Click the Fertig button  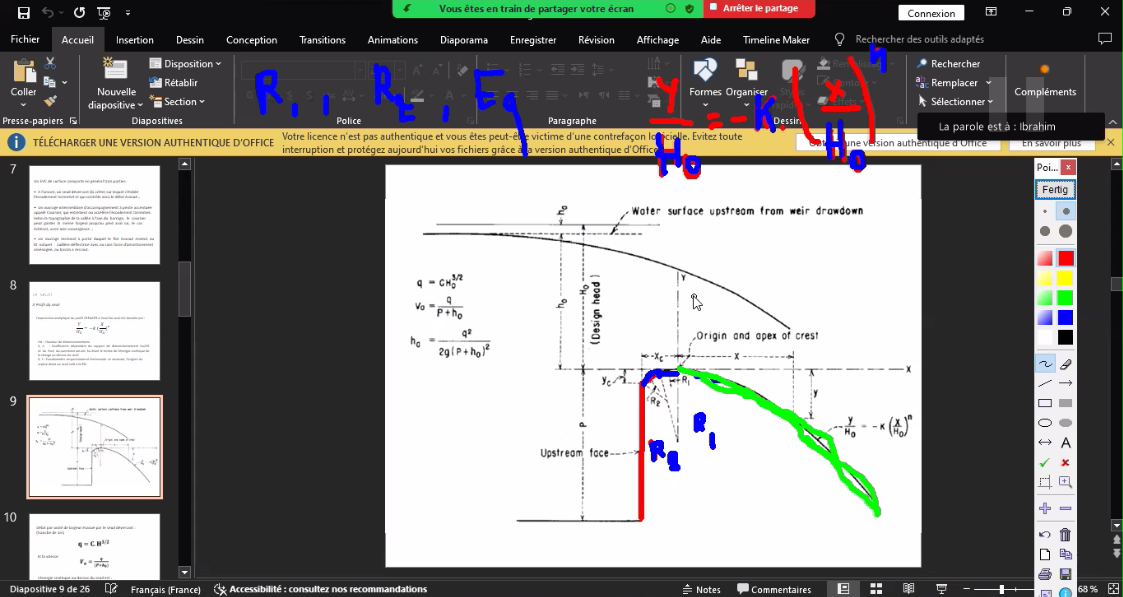pos(1055,190)
